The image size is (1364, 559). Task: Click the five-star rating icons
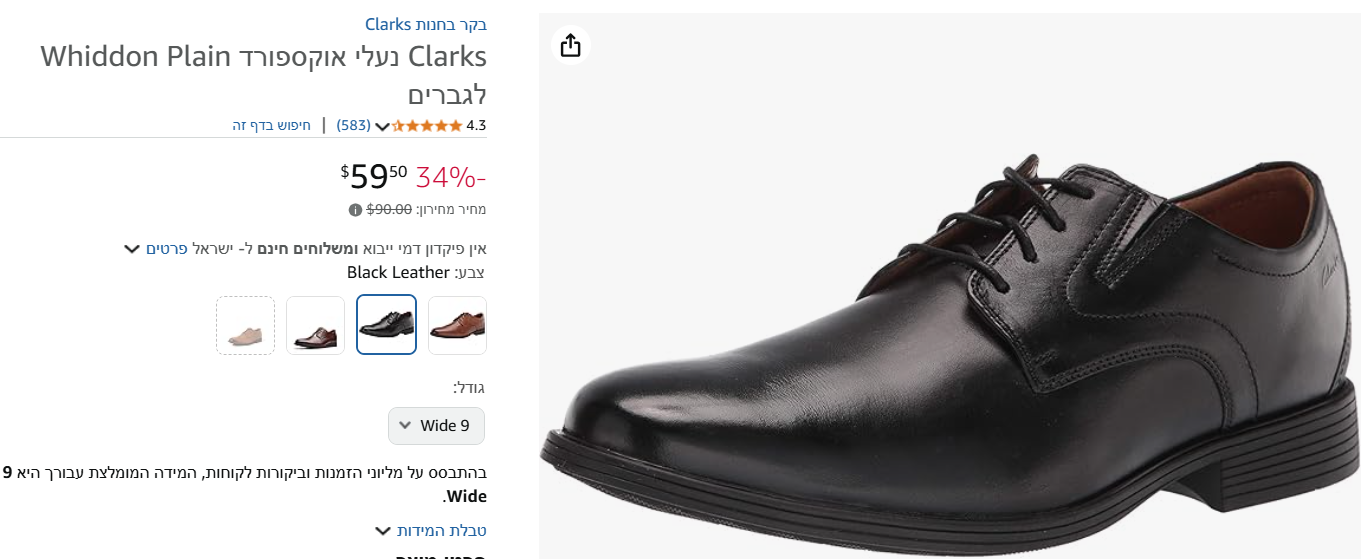(x=427, y=126)
